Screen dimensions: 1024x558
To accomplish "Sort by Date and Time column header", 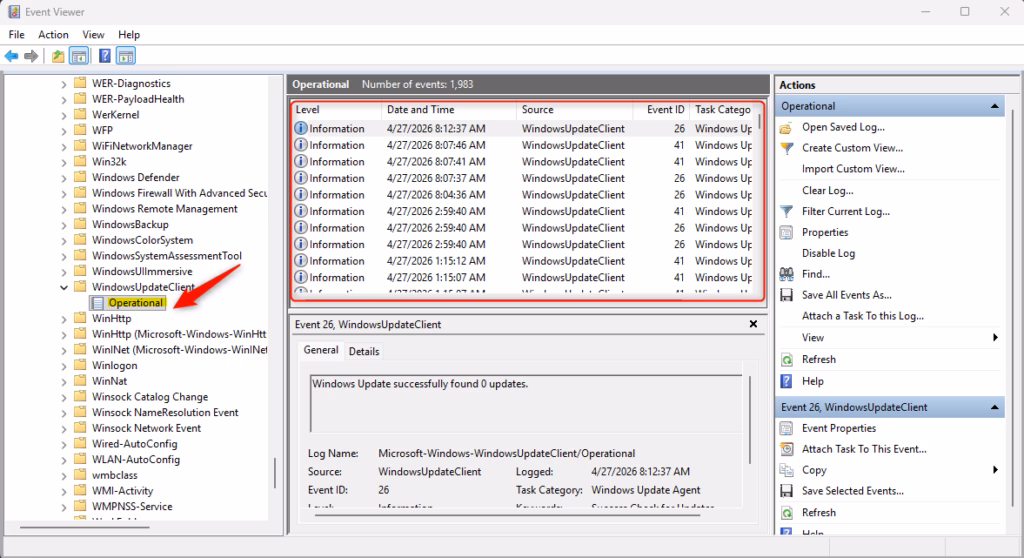I will click(449, 110).
